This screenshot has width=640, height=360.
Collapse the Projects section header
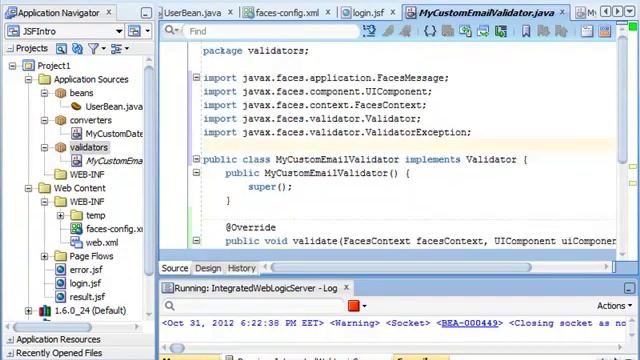point(11,49)
